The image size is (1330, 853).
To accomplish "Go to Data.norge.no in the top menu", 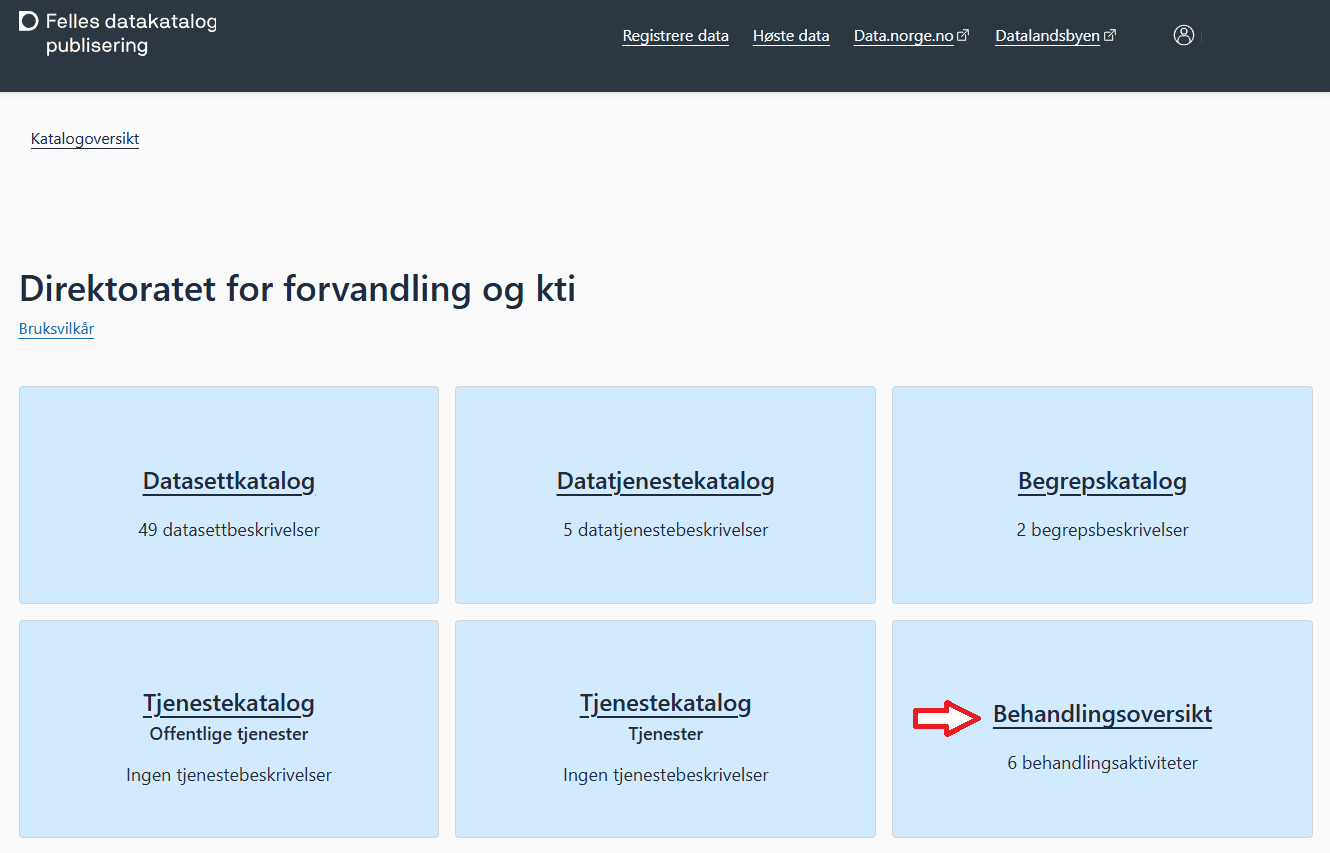I will point(904,36).
